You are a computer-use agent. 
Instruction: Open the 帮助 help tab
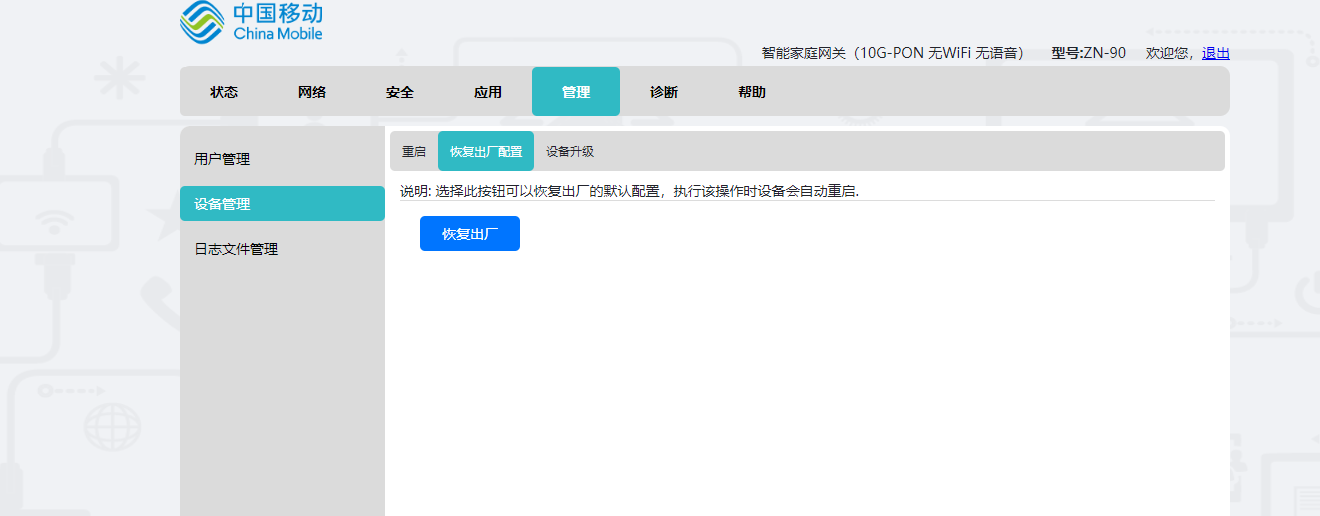click(x=752, y=92)
